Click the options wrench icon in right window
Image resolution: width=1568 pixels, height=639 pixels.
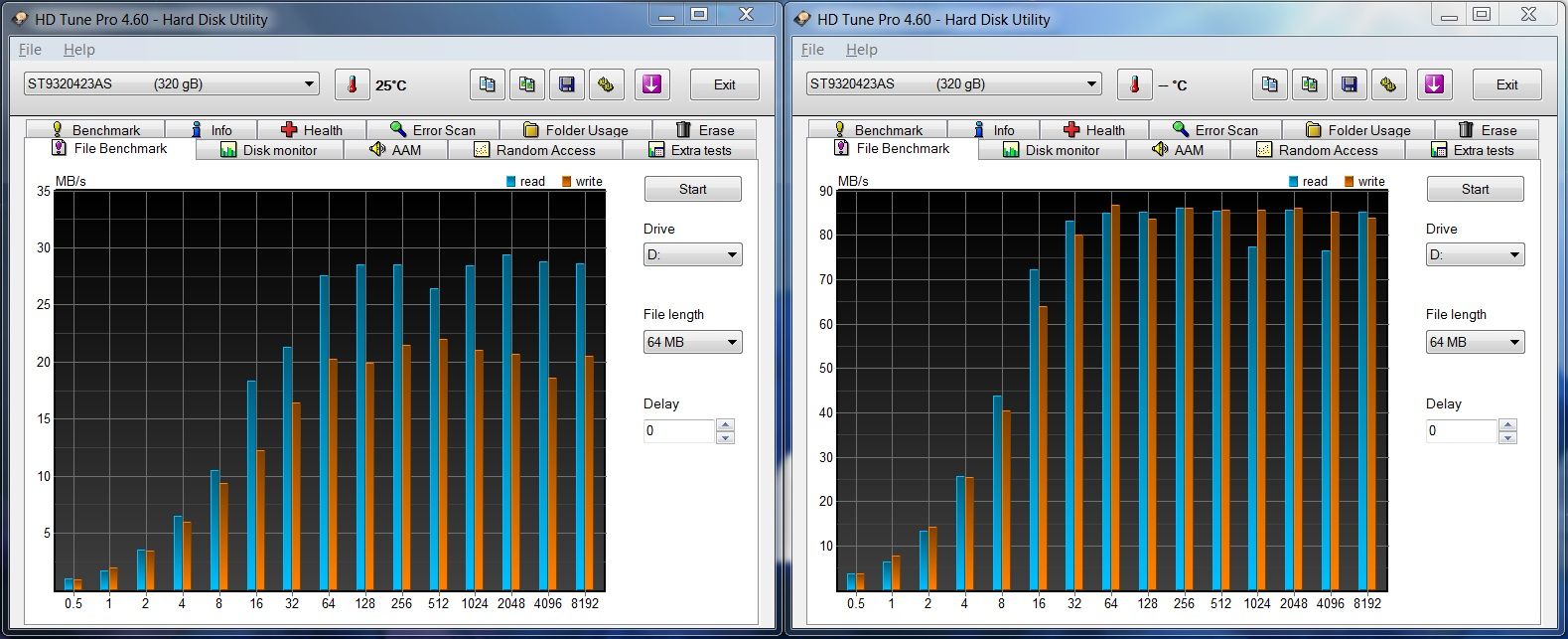coord(1388,84)
